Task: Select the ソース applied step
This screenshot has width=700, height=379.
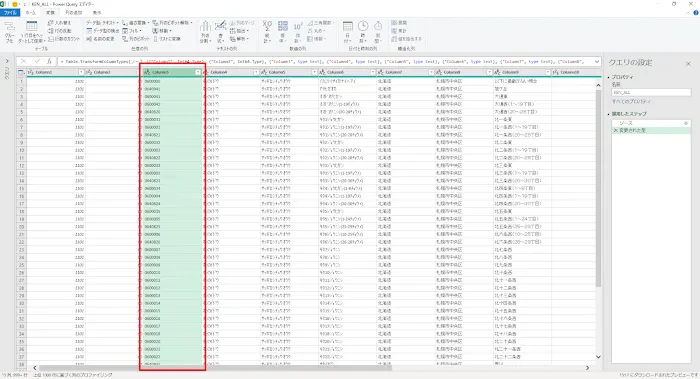Action: click(651, 123)
